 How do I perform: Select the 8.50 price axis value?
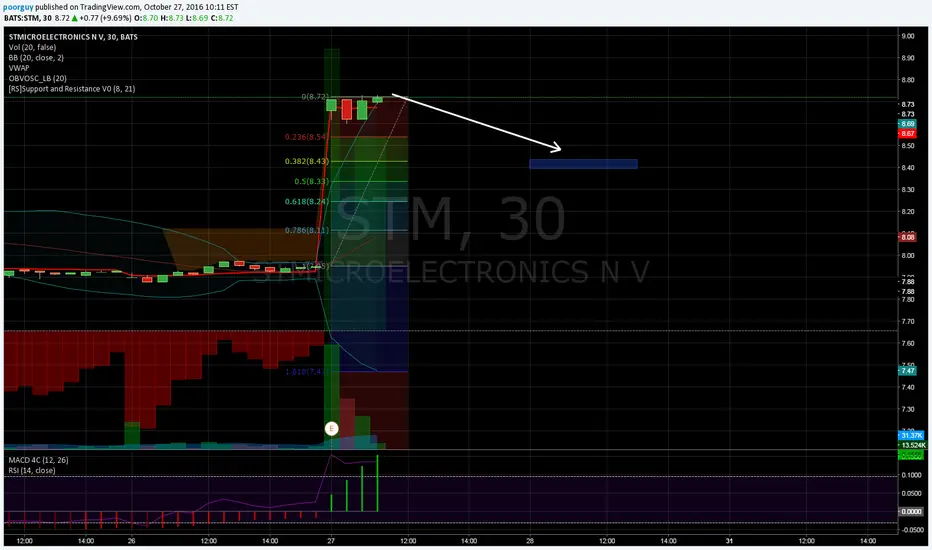(x=908, y=146)
